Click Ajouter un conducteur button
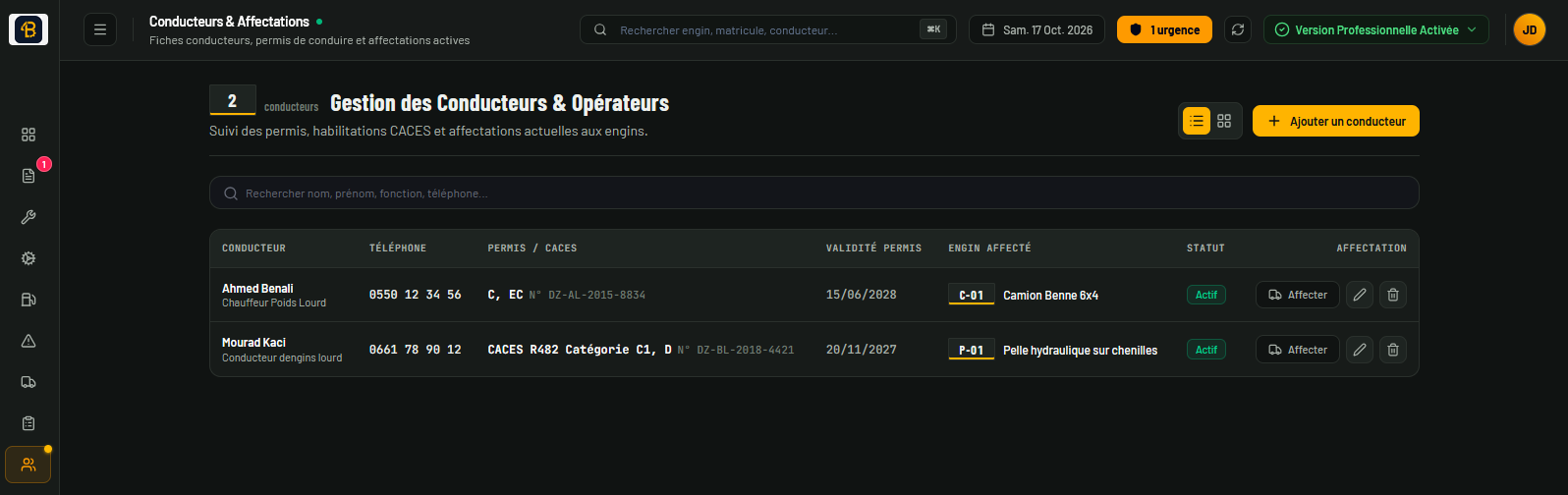This screenshot has height=495, width=1568. 1336,121
